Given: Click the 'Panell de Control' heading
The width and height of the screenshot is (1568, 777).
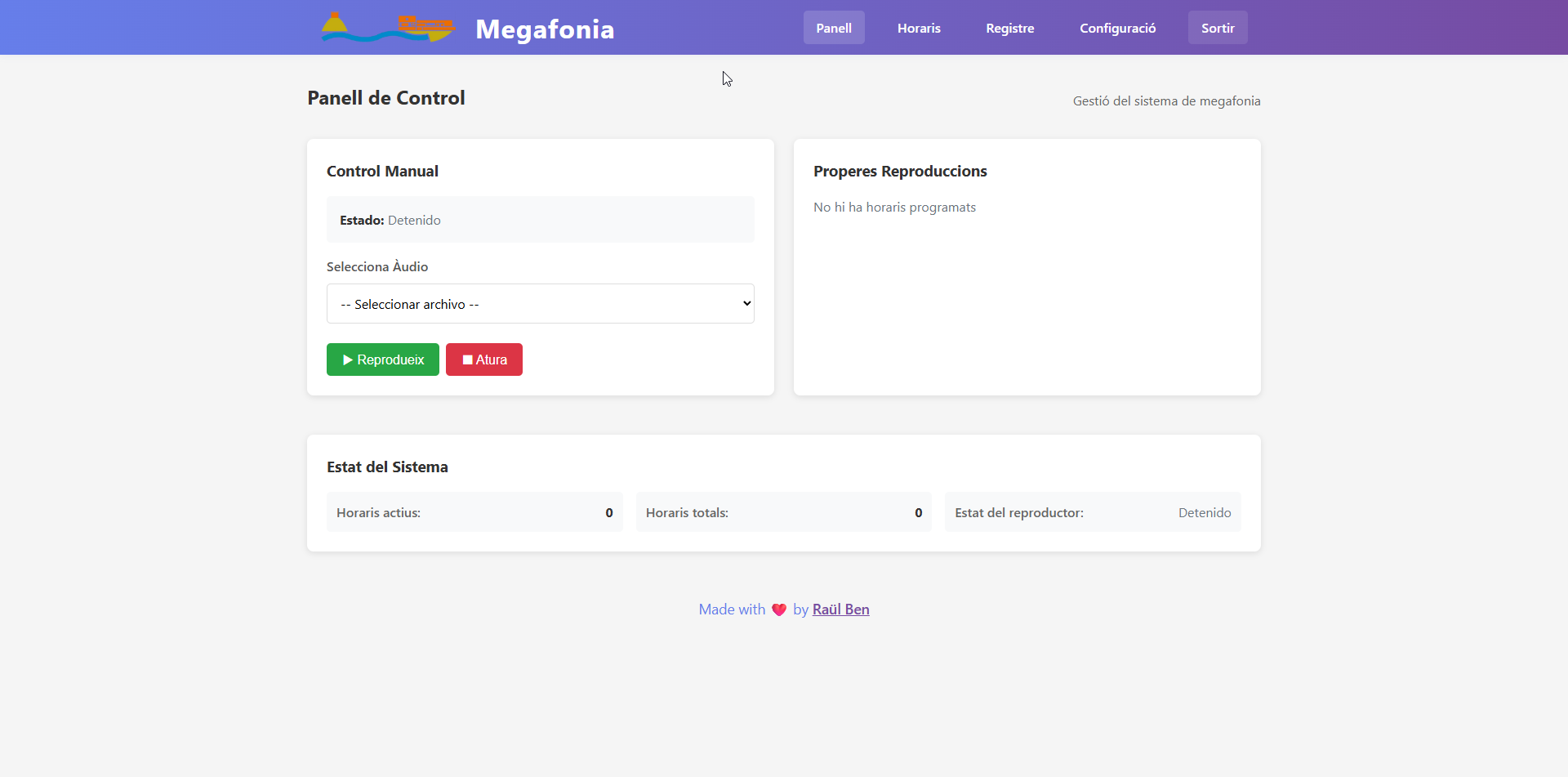Looking at the screenshot, I should click(x=386, y=98).
